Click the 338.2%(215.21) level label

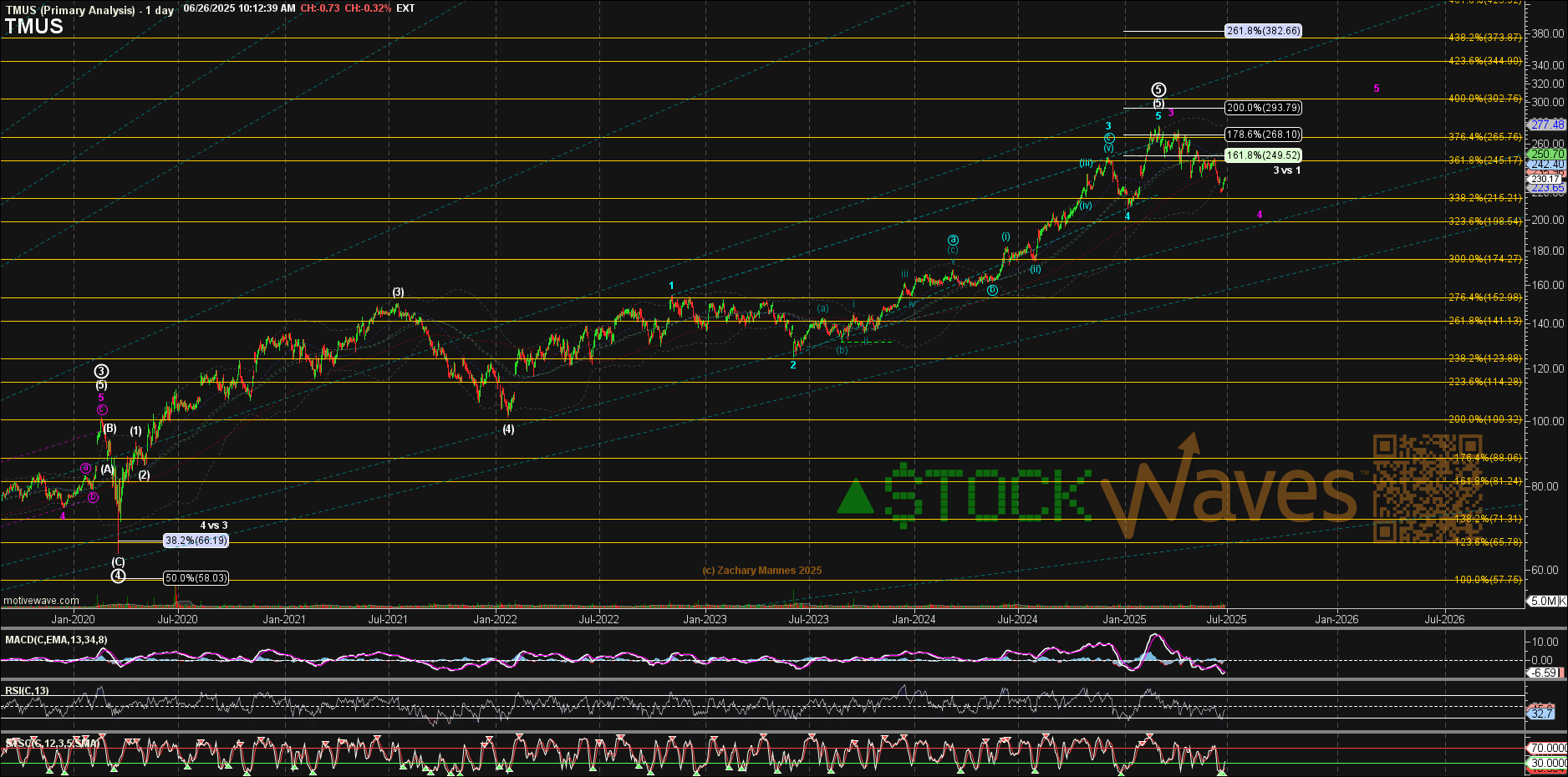coord(1484,198)
